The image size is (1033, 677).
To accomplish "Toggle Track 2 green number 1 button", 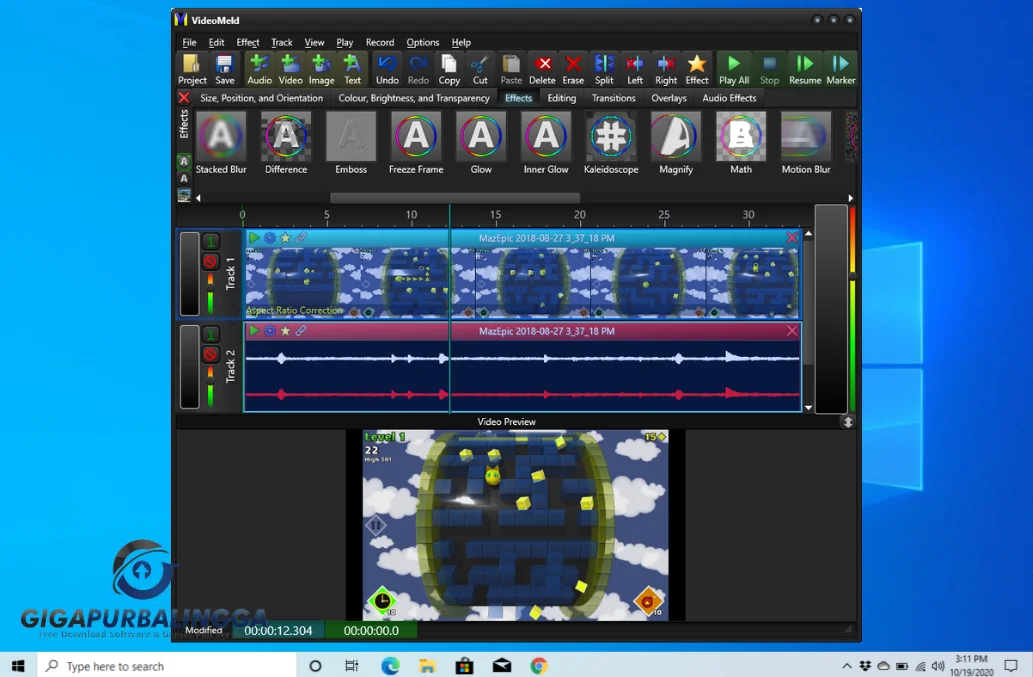I will [210, 335].
